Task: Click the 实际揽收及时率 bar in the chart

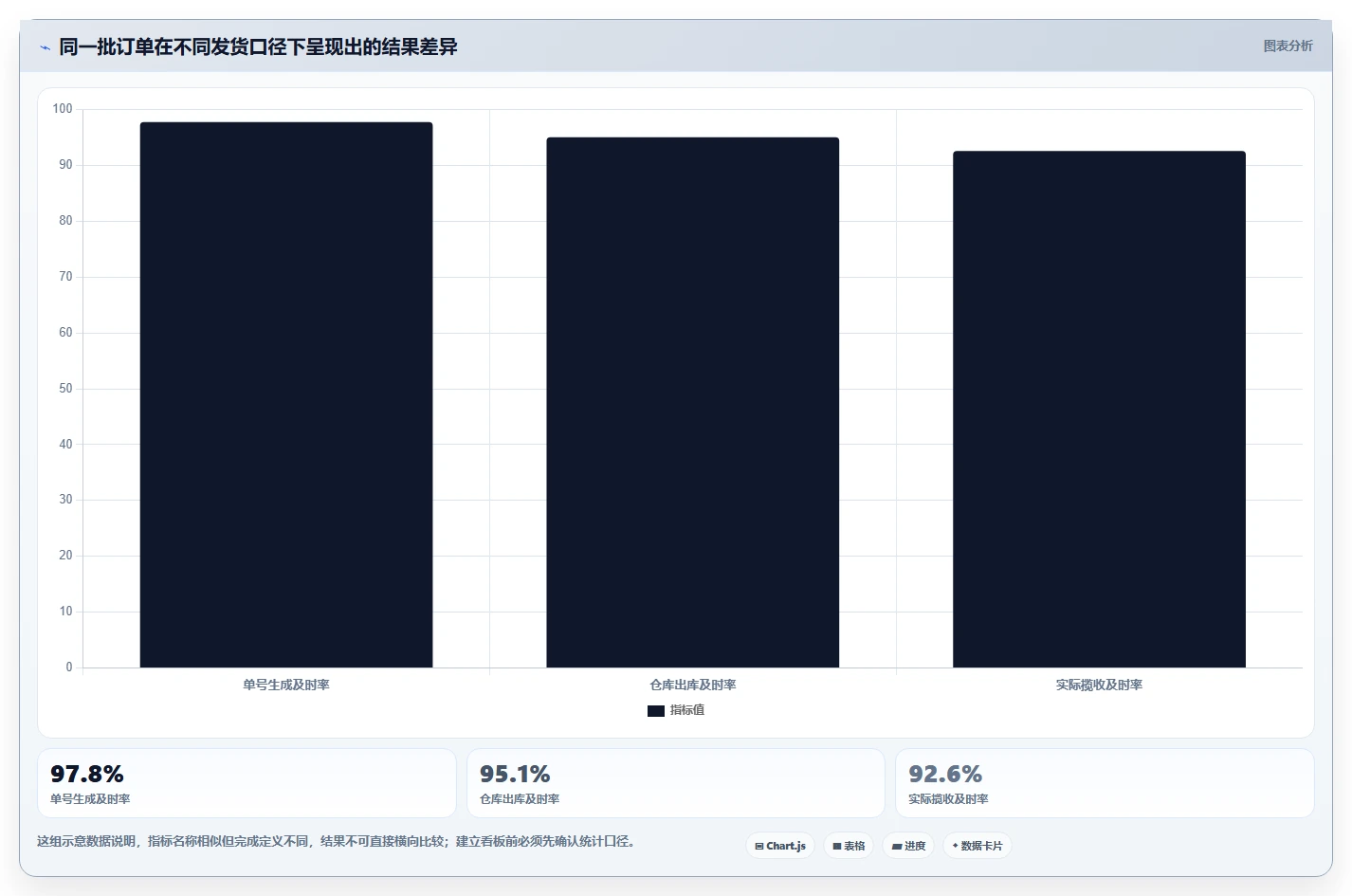Action: point(1099,409)
